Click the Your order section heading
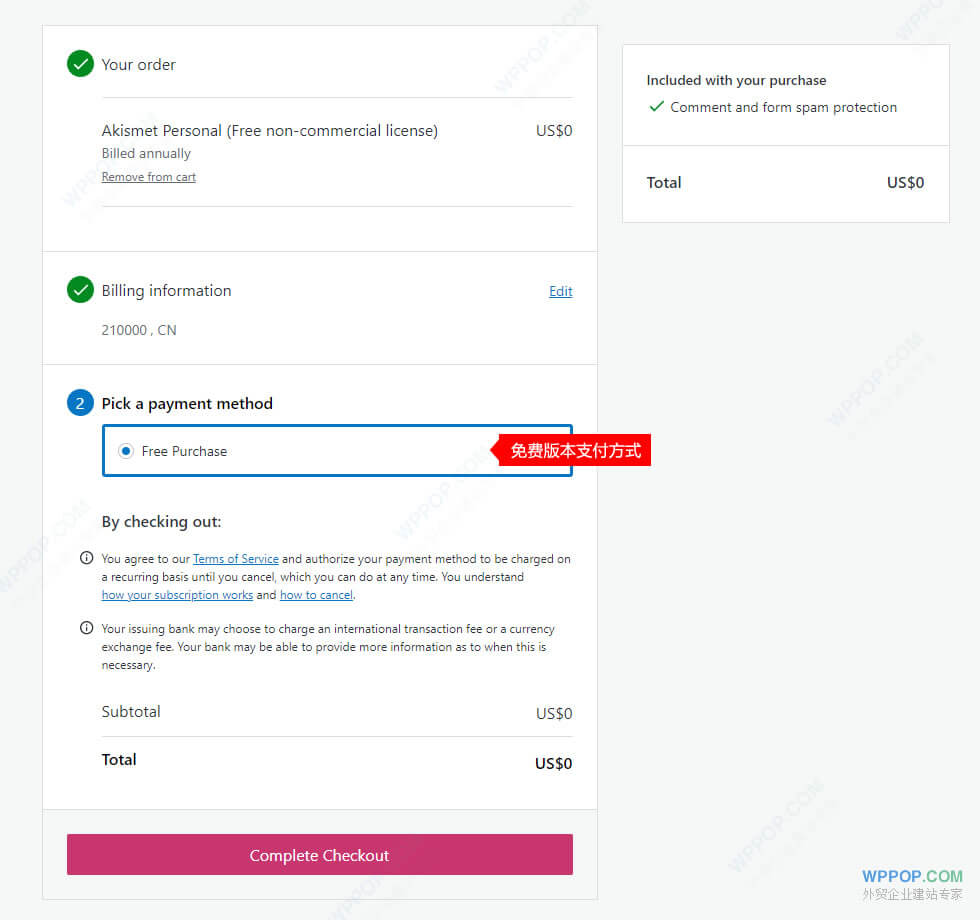 pyautogui.click(x=139, y=65)
